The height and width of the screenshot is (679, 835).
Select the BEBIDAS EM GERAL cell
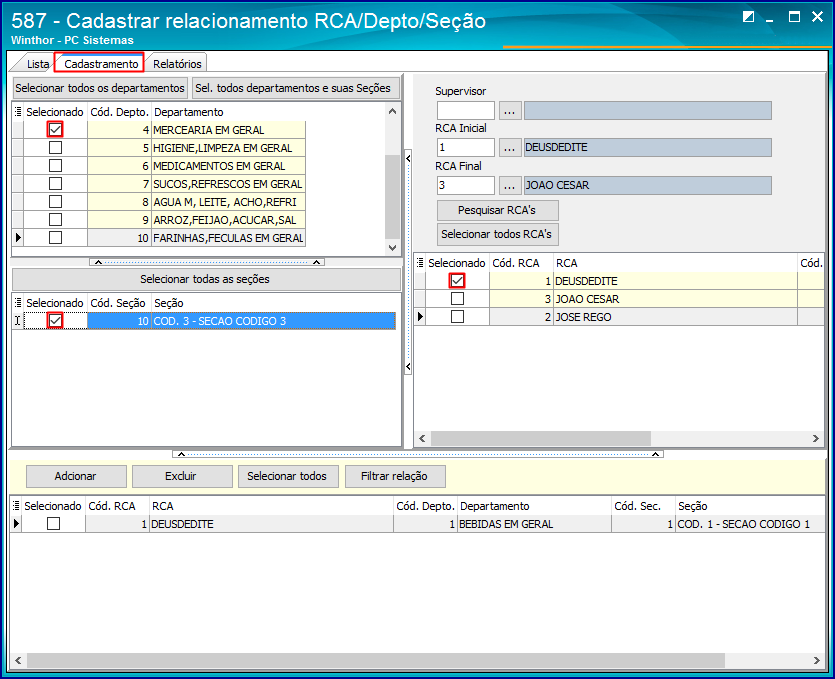[534, 524]
